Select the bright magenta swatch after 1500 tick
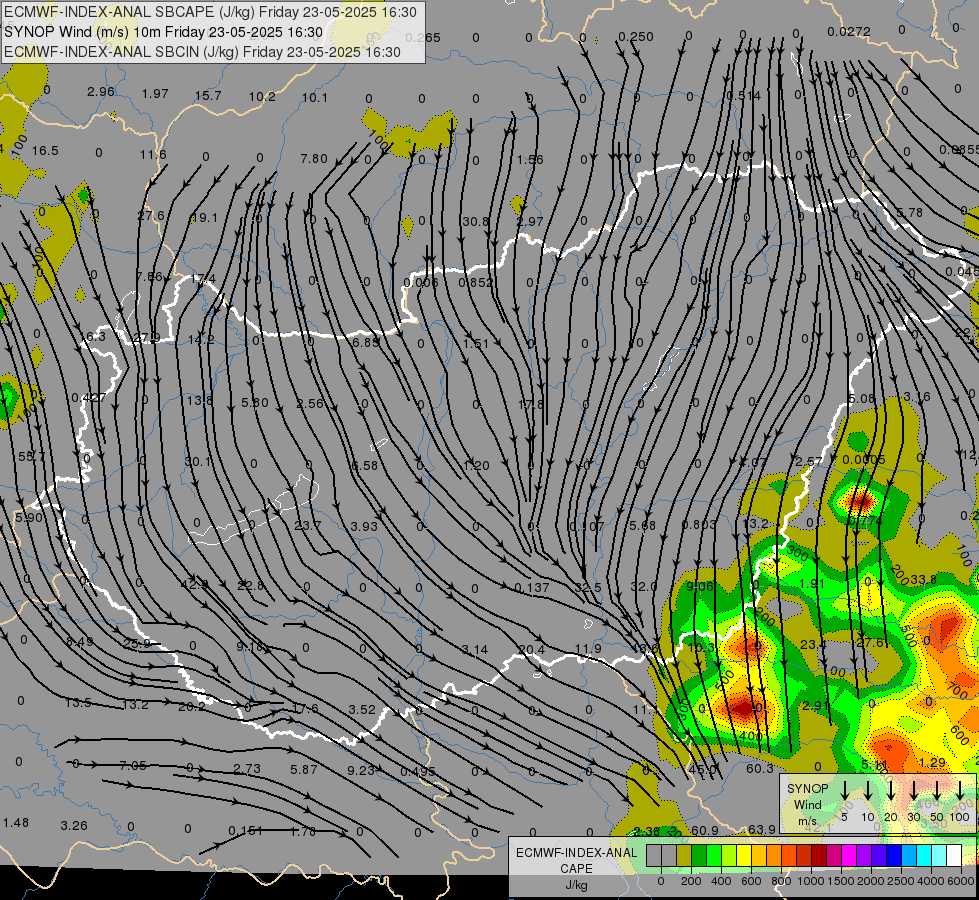 point(849,856)
